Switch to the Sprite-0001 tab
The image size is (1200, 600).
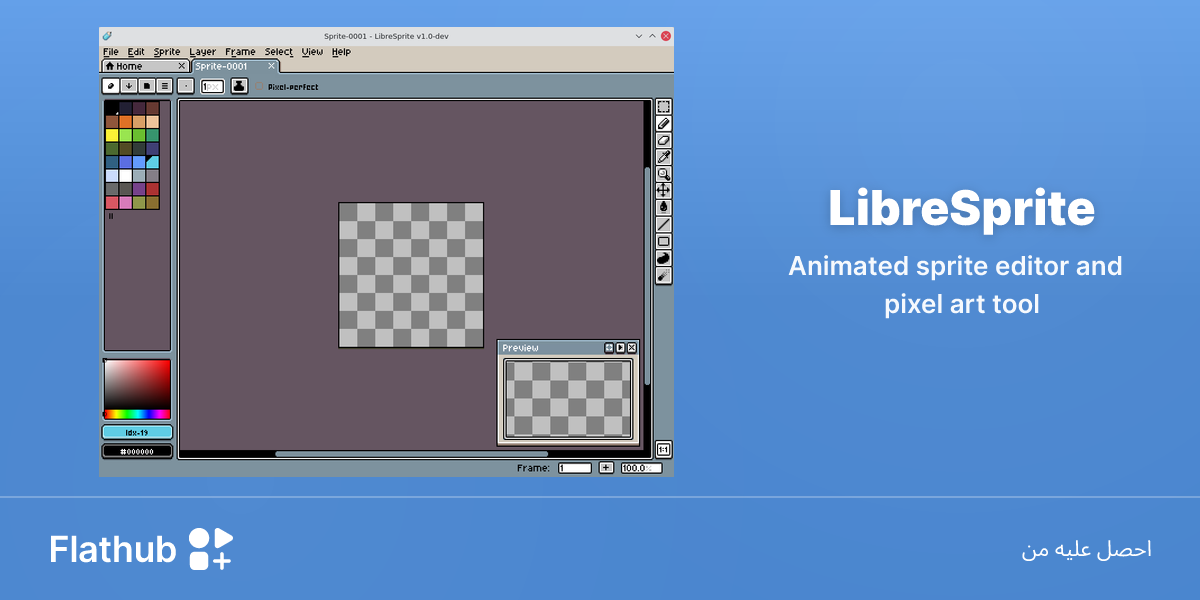(235, 66)
